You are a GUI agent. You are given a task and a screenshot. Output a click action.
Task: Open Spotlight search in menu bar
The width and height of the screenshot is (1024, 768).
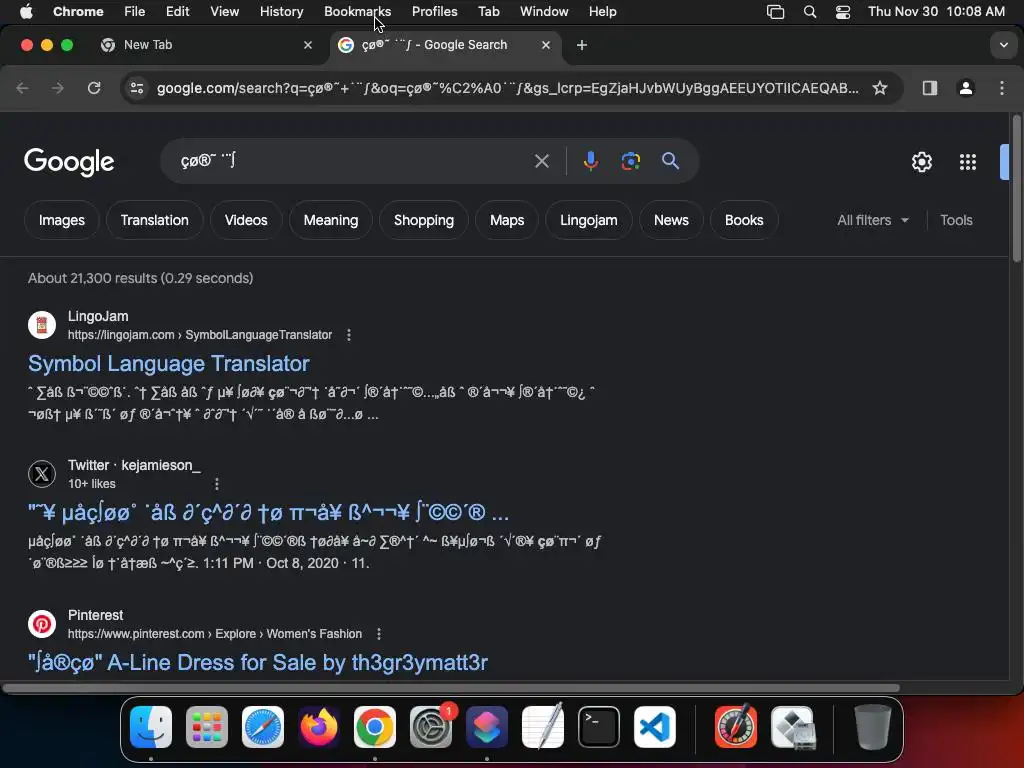(x=810, y=12)
